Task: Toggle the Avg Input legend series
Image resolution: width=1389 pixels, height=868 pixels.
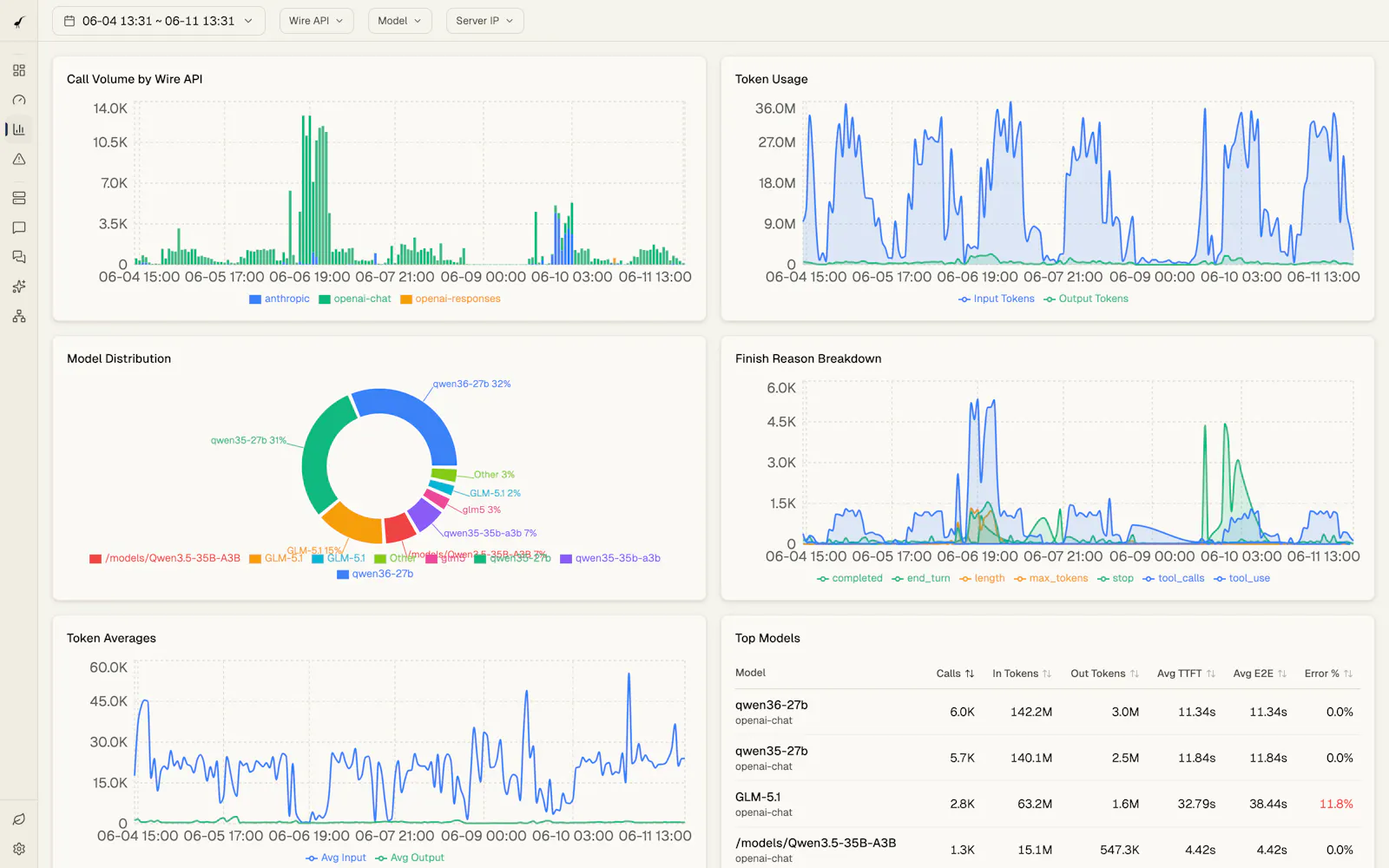Action: click(x=336, y=858)
